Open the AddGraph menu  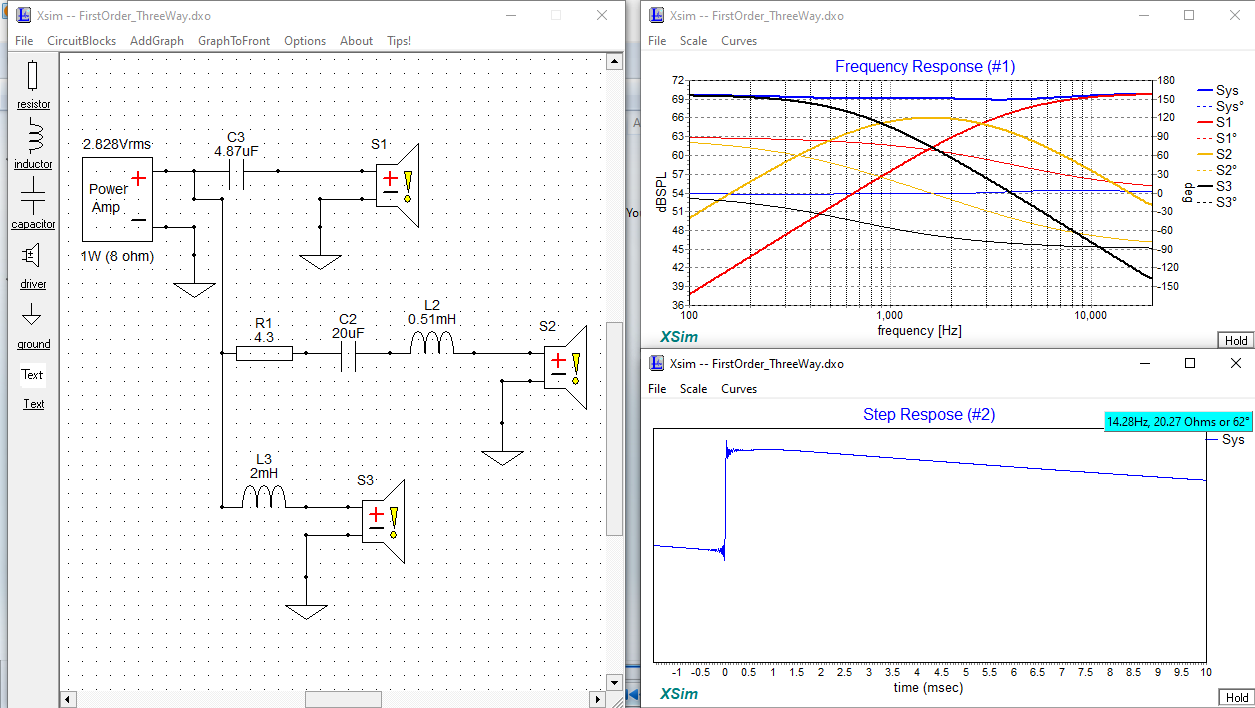pyautogui.click(x=157, y=41)
